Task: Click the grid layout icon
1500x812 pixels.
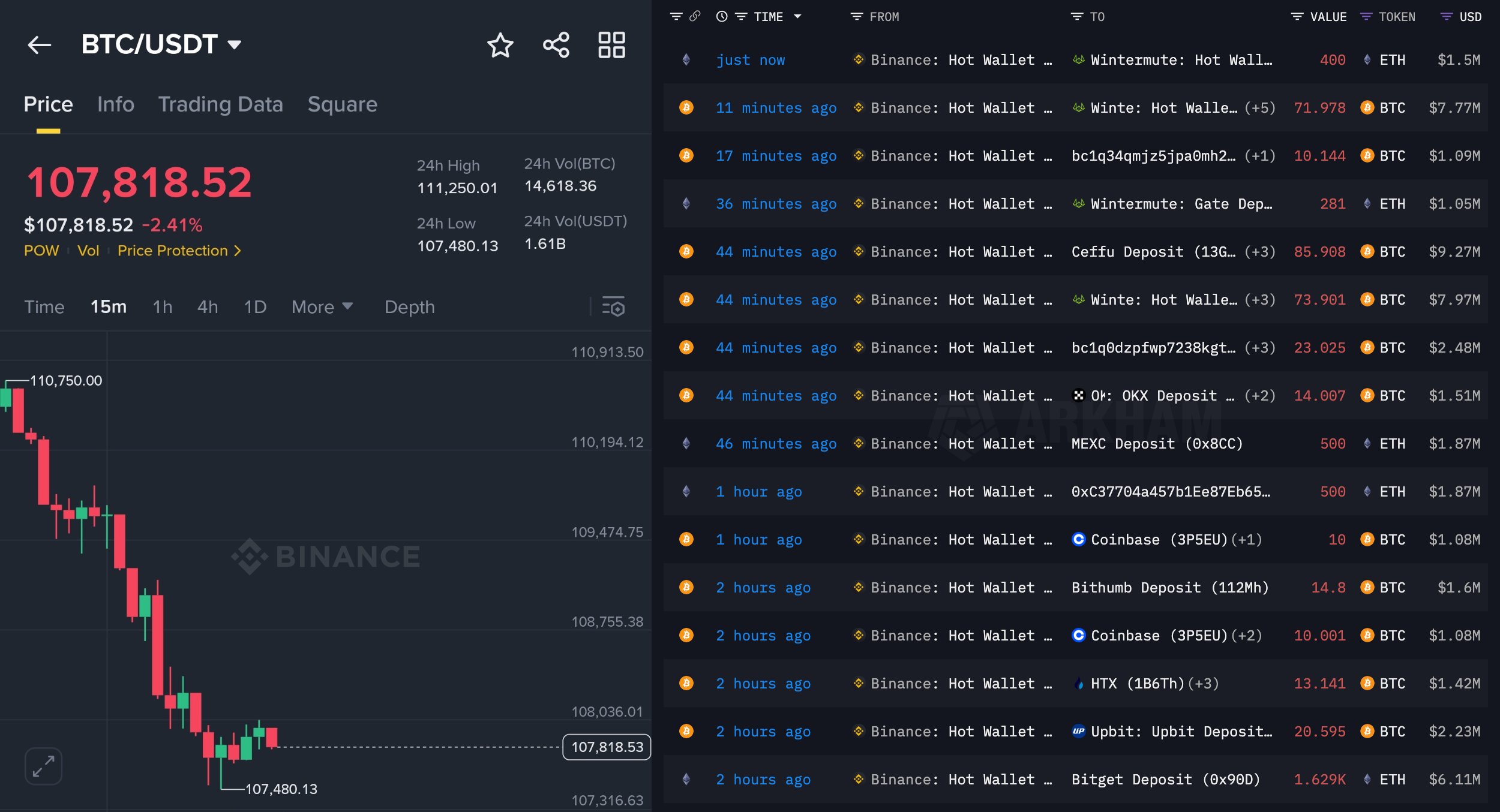Action: pyautogui.click(x=611, y=44)
